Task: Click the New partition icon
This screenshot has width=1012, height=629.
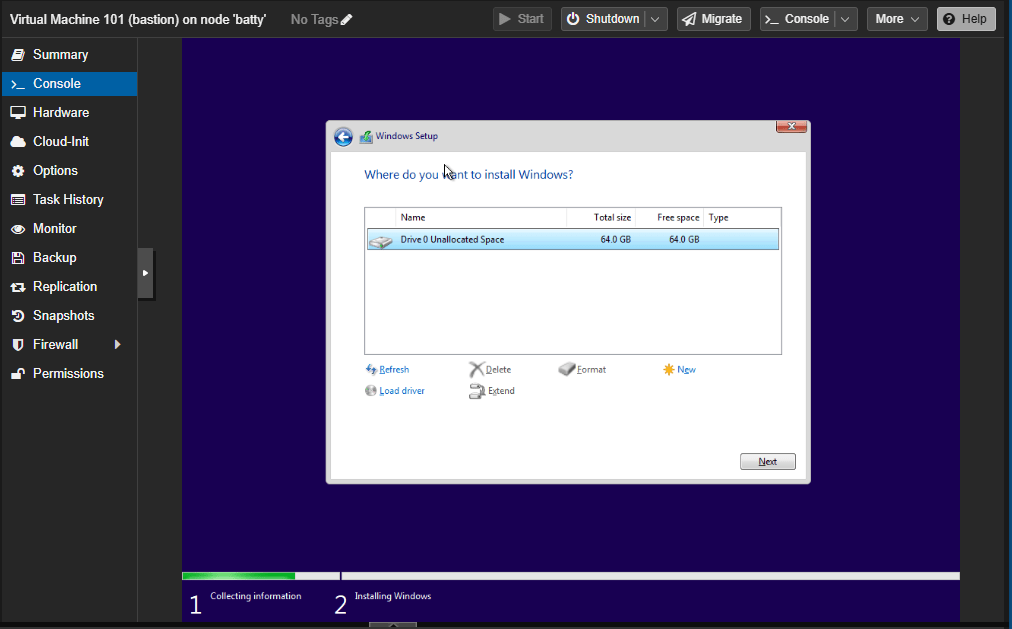Action: [668, 370]
